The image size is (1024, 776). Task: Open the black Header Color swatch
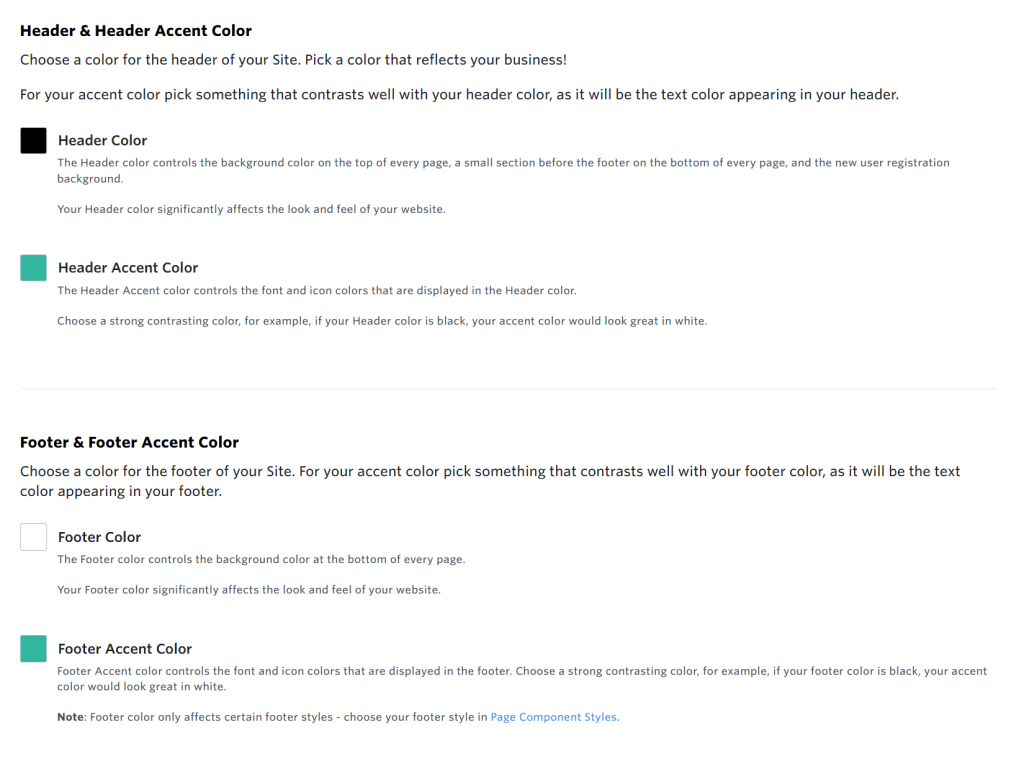point(33,140)
